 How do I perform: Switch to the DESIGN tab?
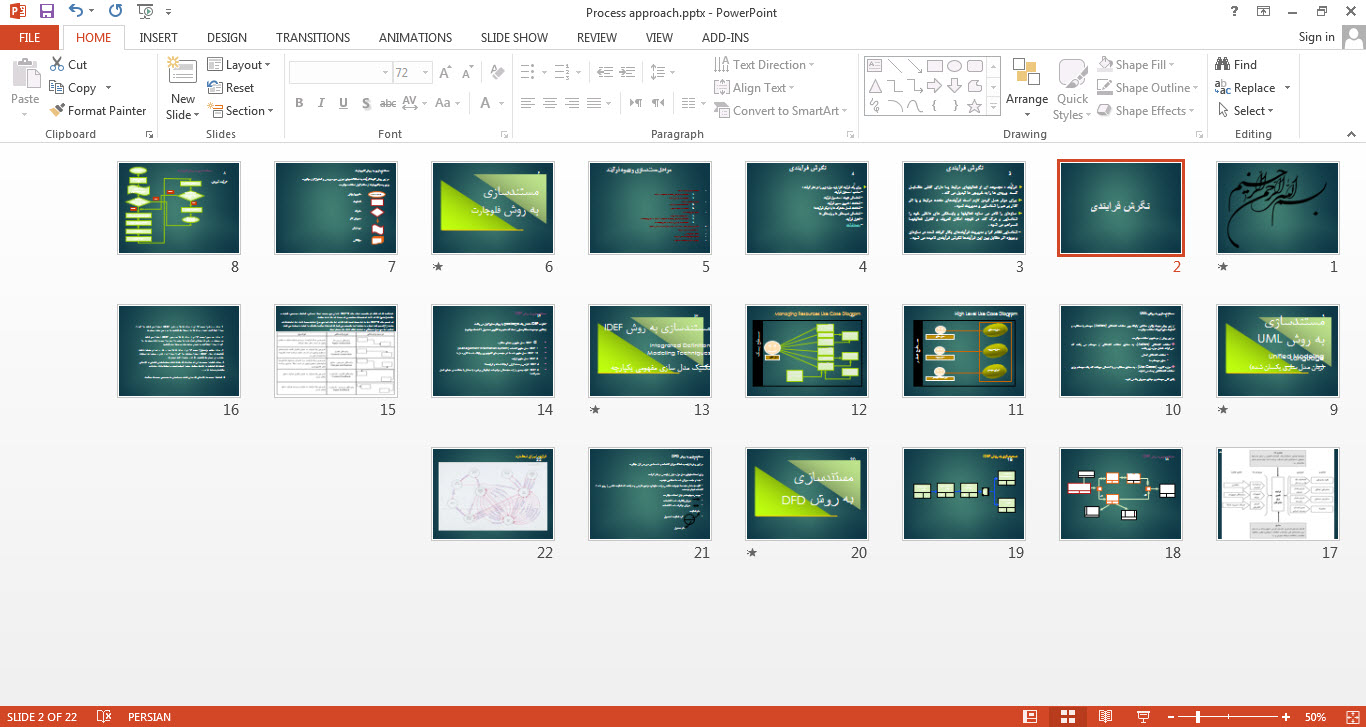point(227,38)
